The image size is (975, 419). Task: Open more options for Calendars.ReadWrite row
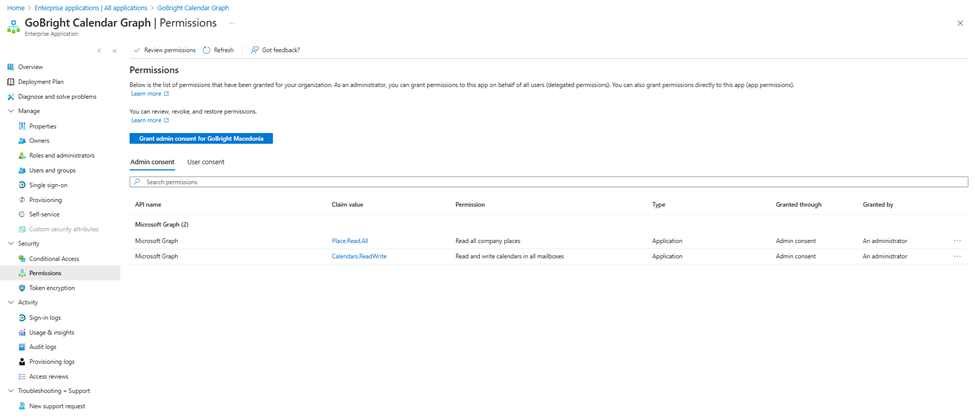957,256
